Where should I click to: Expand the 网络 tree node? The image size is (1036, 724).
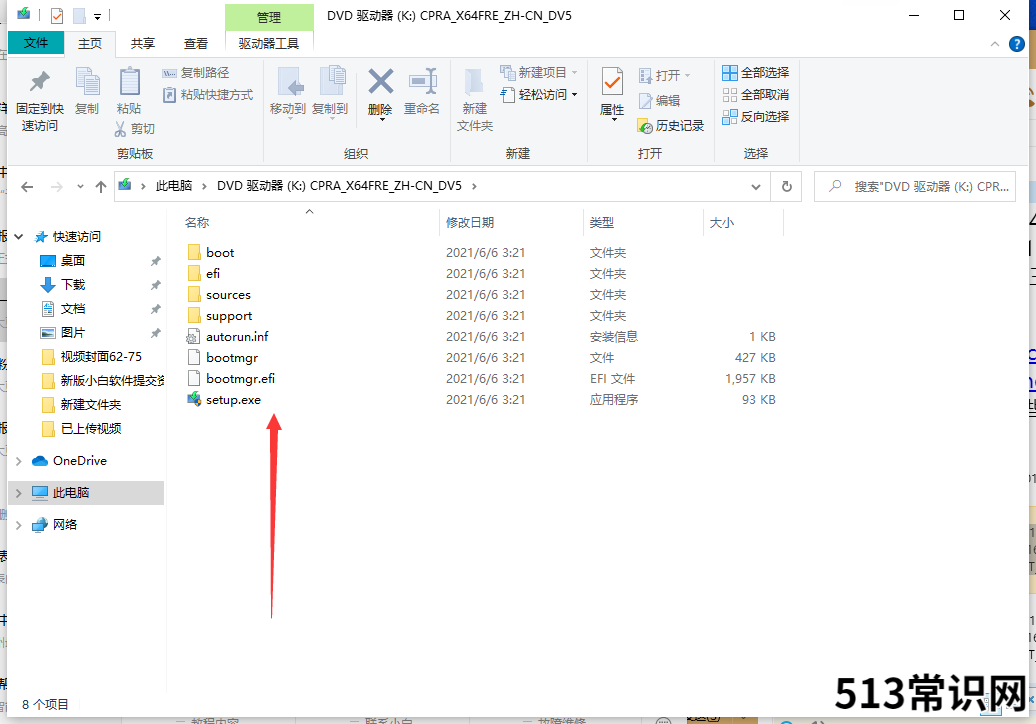18,525
